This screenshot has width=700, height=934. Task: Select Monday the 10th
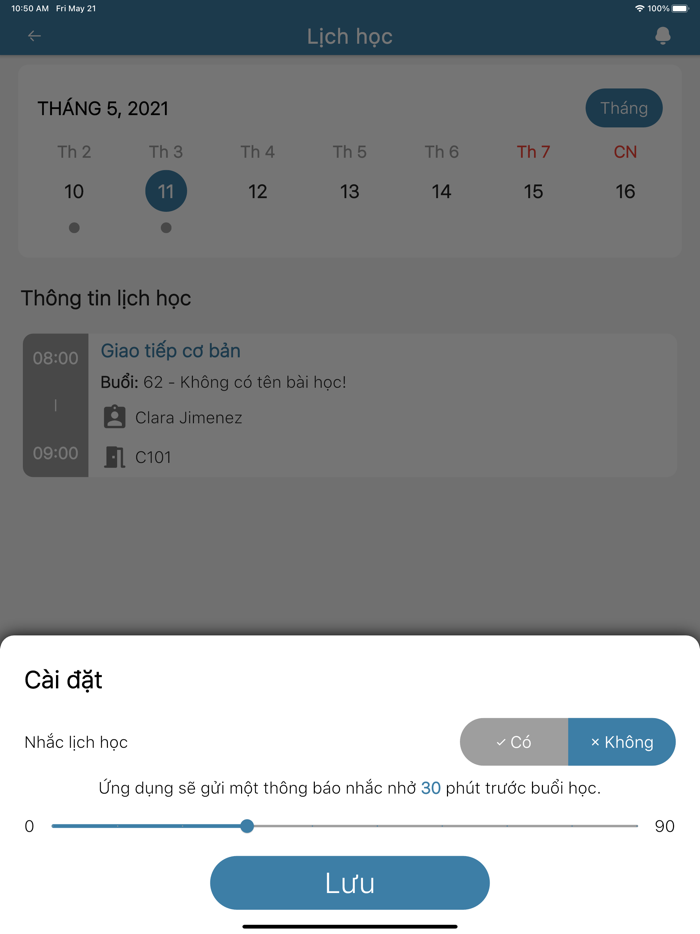pyautogui.click(x=74, y=191)
